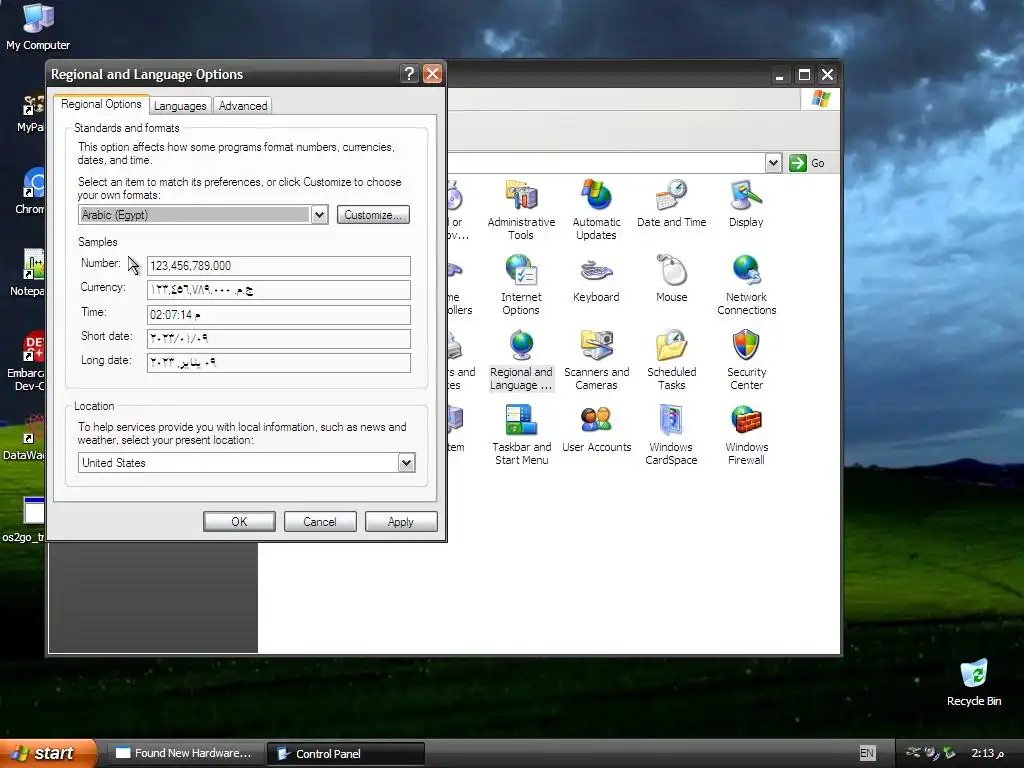Select My Computer desktop icon
This screenshot has height=768, width=1024.
[x=38, y=27]
